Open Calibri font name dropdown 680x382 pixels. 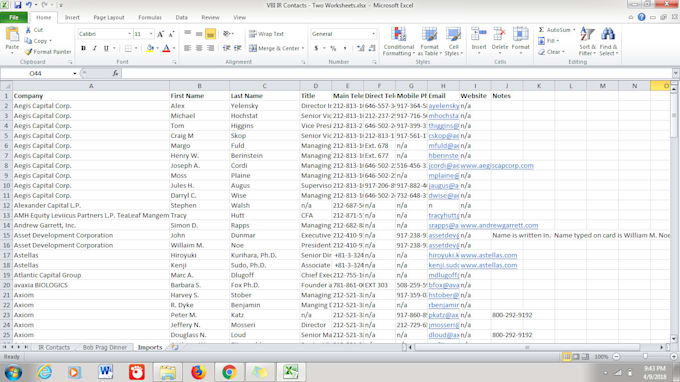(x=129, y=34)
